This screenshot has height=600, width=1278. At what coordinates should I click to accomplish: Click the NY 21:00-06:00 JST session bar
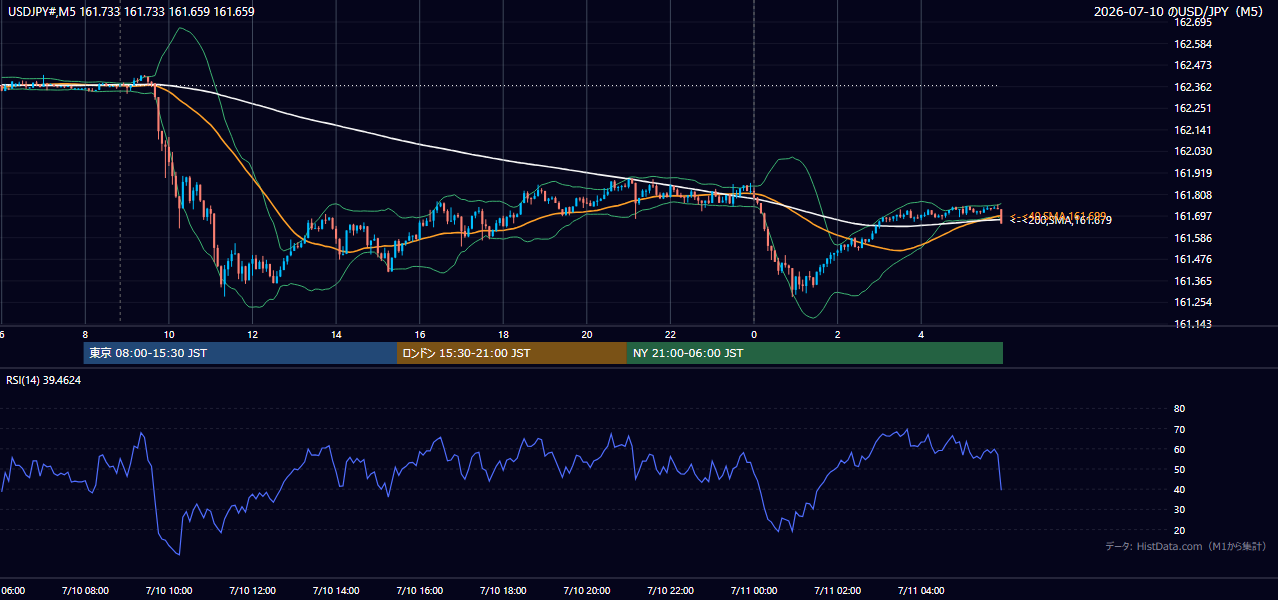tap(815, 353)
